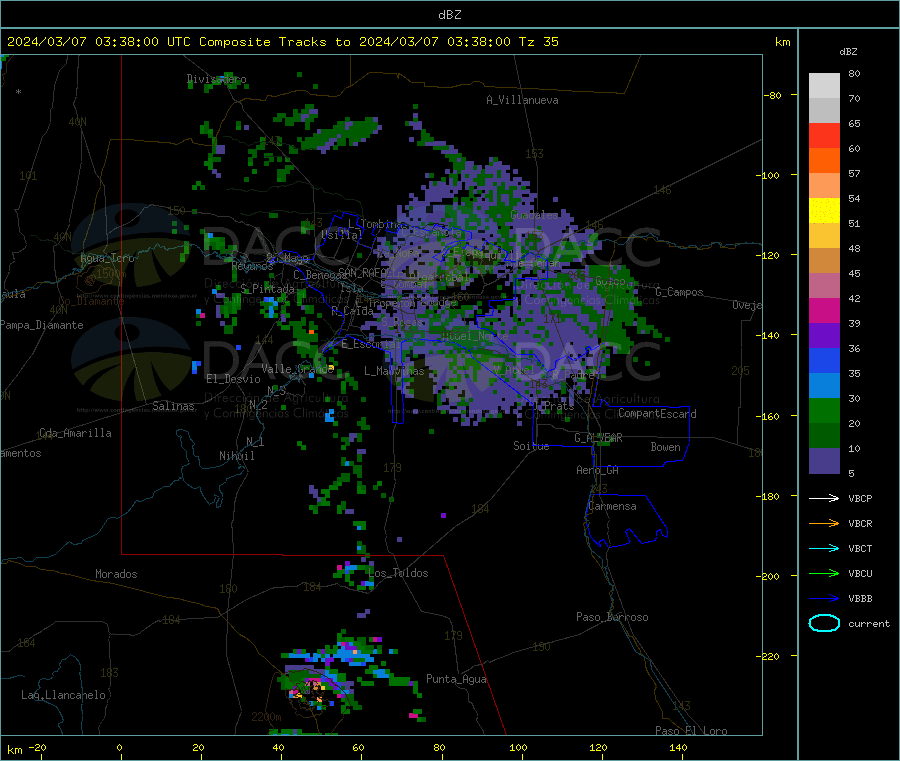
Task: Click the Morados map label
Action: point(116,574)
